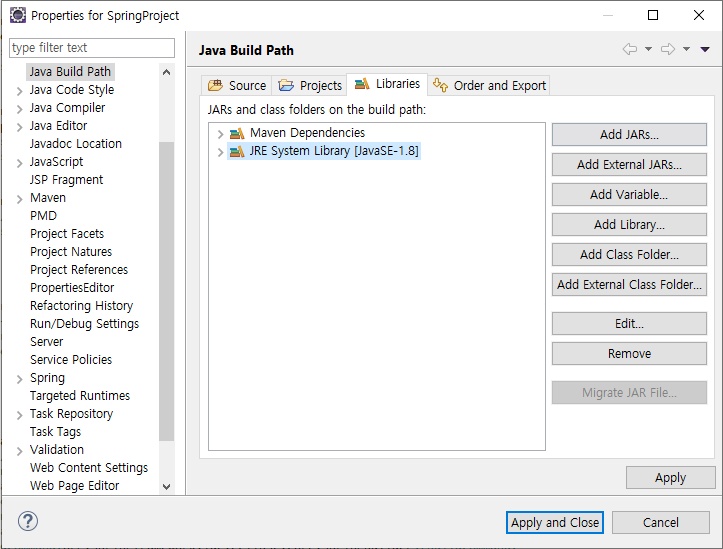
Task: Click Add External Class Folder... button
Action: 629,284
